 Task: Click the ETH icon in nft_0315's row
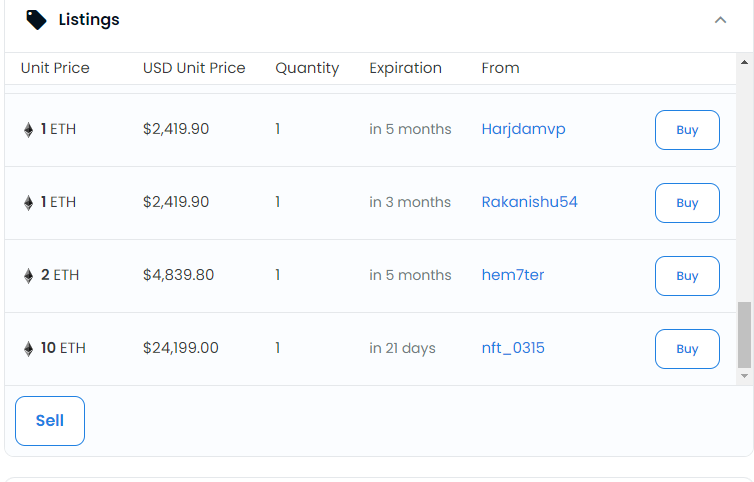[28, 349]
